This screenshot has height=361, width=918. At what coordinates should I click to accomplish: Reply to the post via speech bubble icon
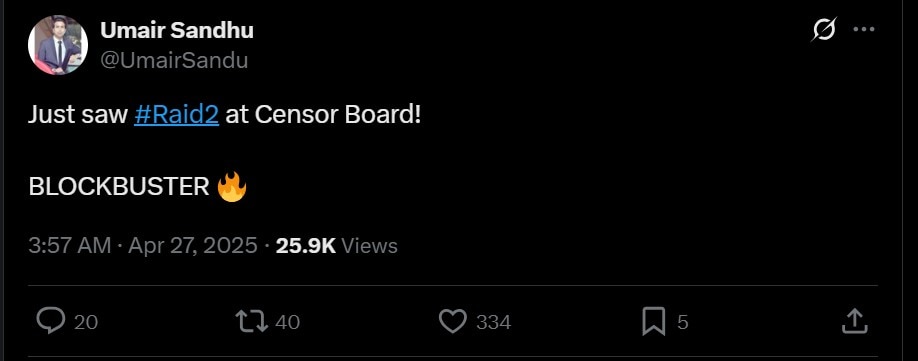pos(51,321)
